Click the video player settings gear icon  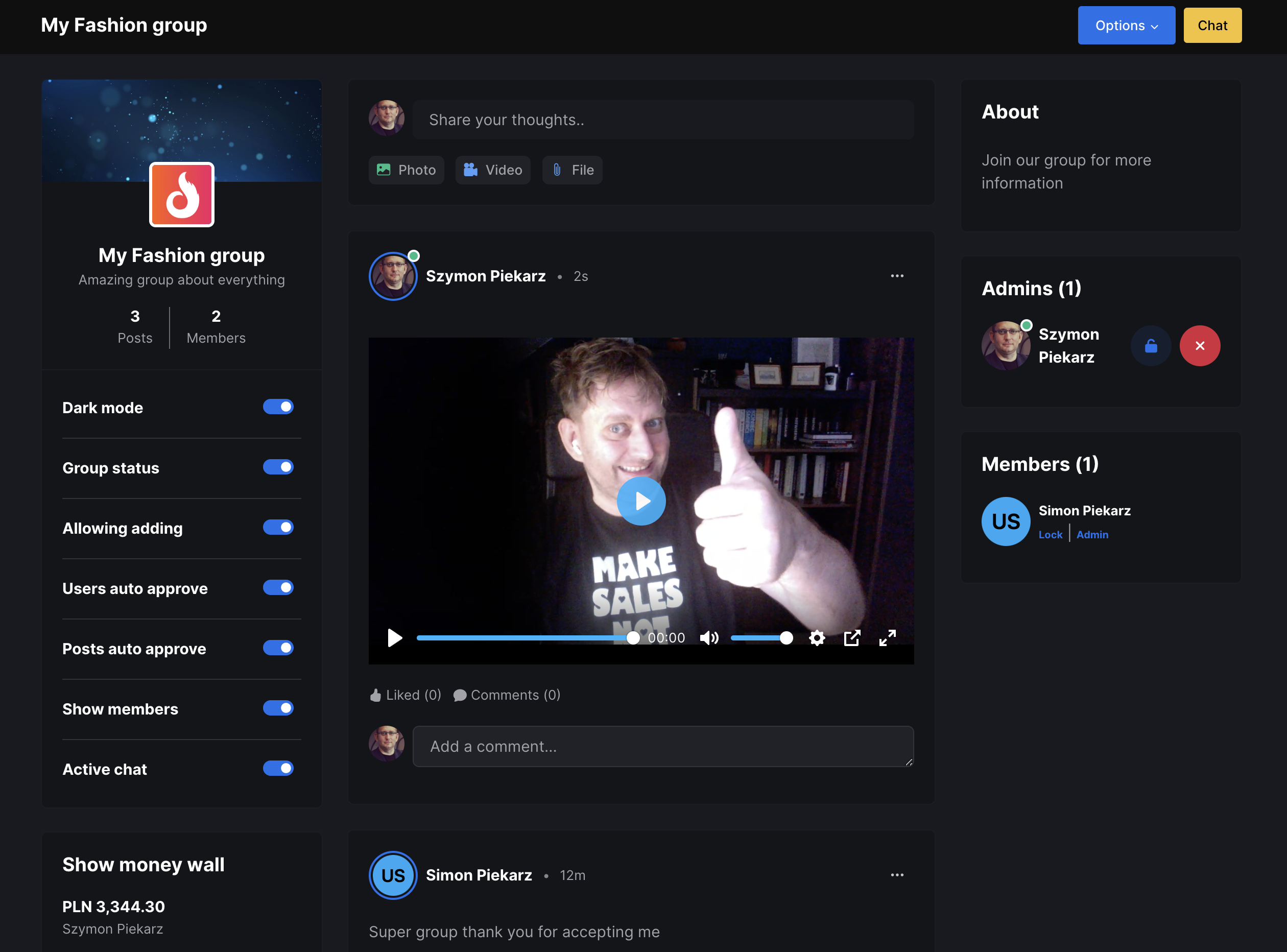tap(817, 638)
